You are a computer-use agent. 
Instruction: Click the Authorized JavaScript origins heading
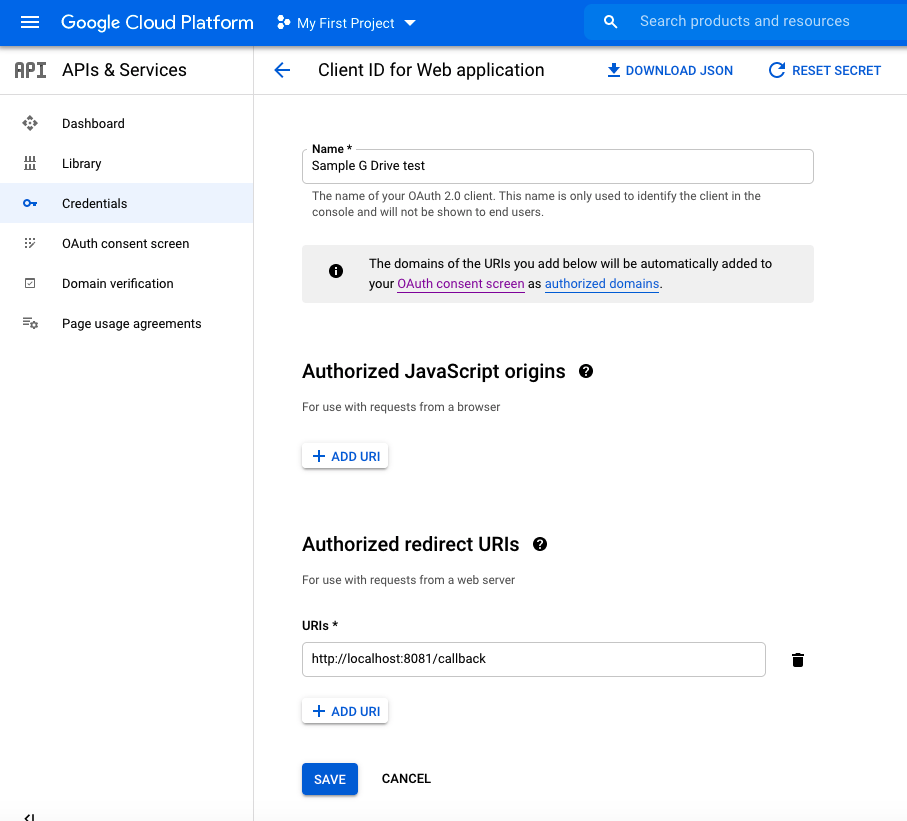(x=434, y=371)
